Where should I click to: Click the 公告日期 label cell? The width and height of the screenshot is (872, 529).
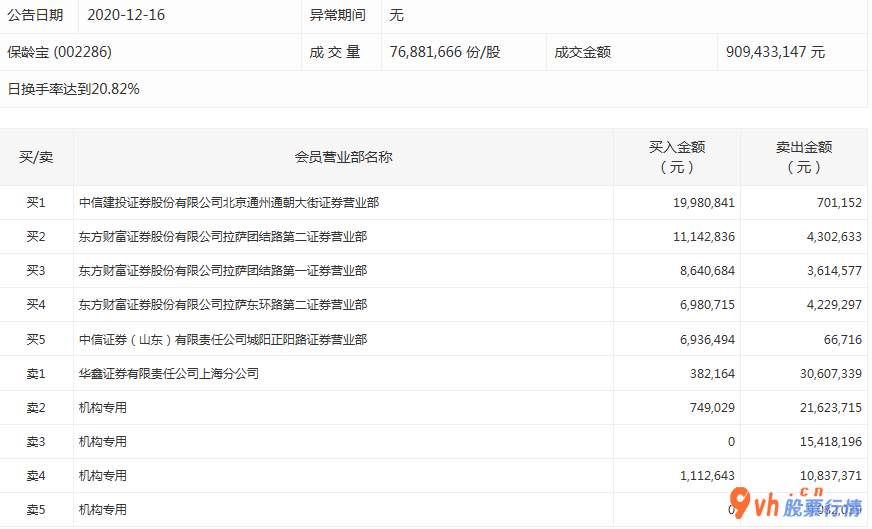[x=35, y=15]
